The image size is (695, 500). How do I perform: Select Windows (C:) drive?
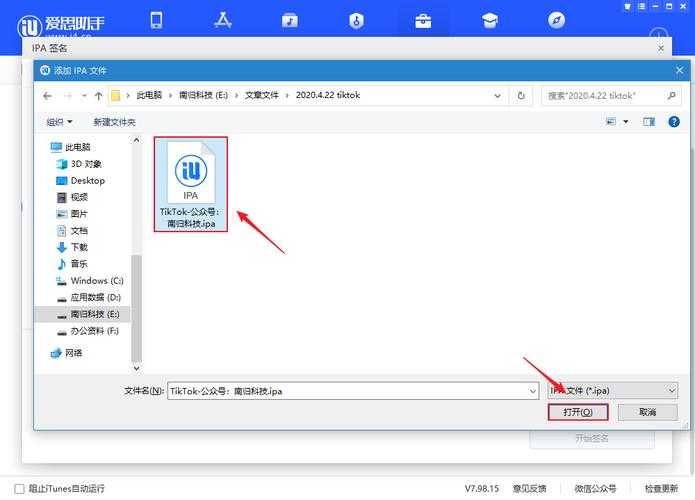(x=90, y=281)
